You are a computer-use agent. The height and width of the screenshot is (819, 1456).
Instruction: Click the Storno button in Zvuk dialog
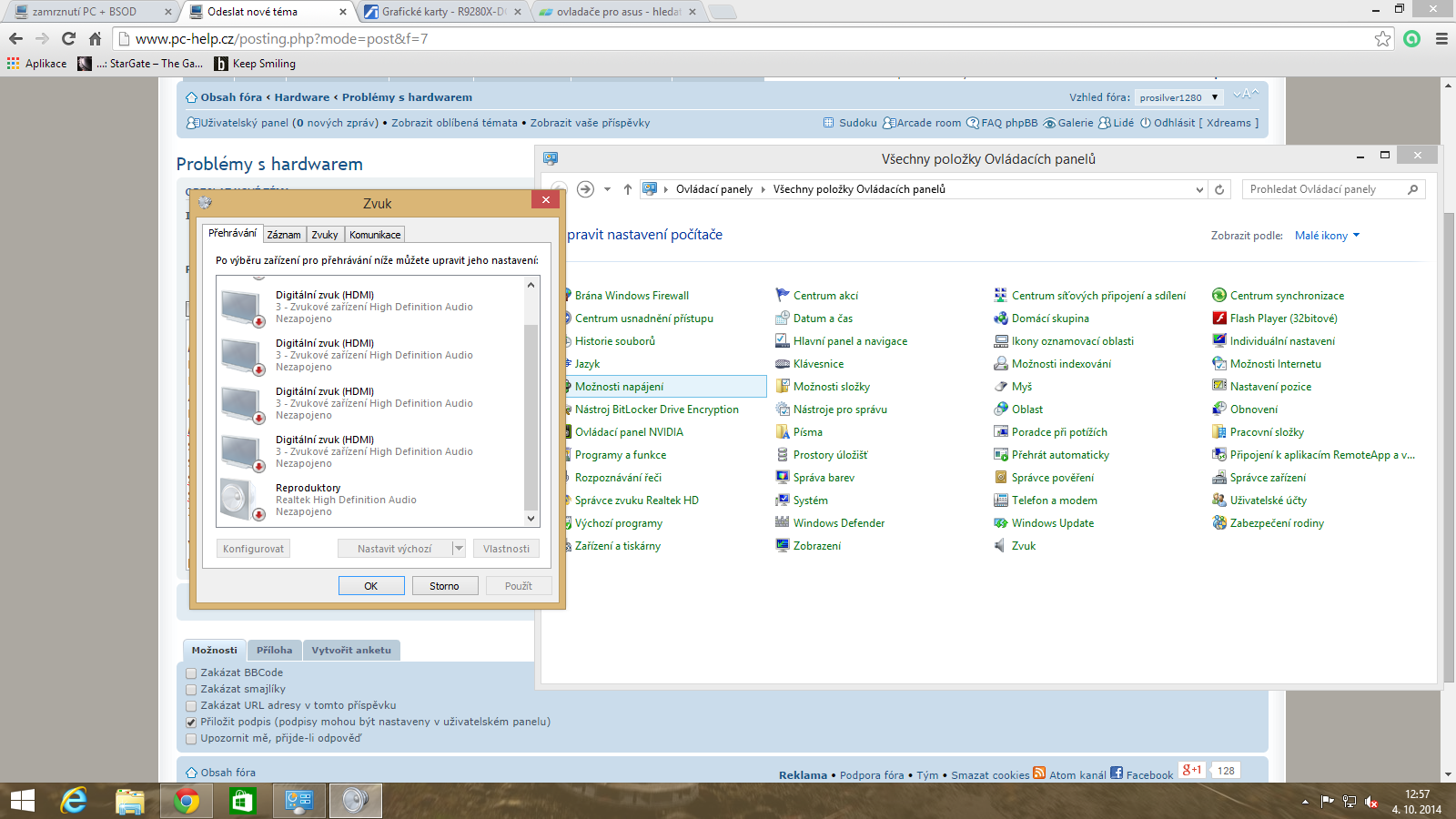[x=444, y=586]
